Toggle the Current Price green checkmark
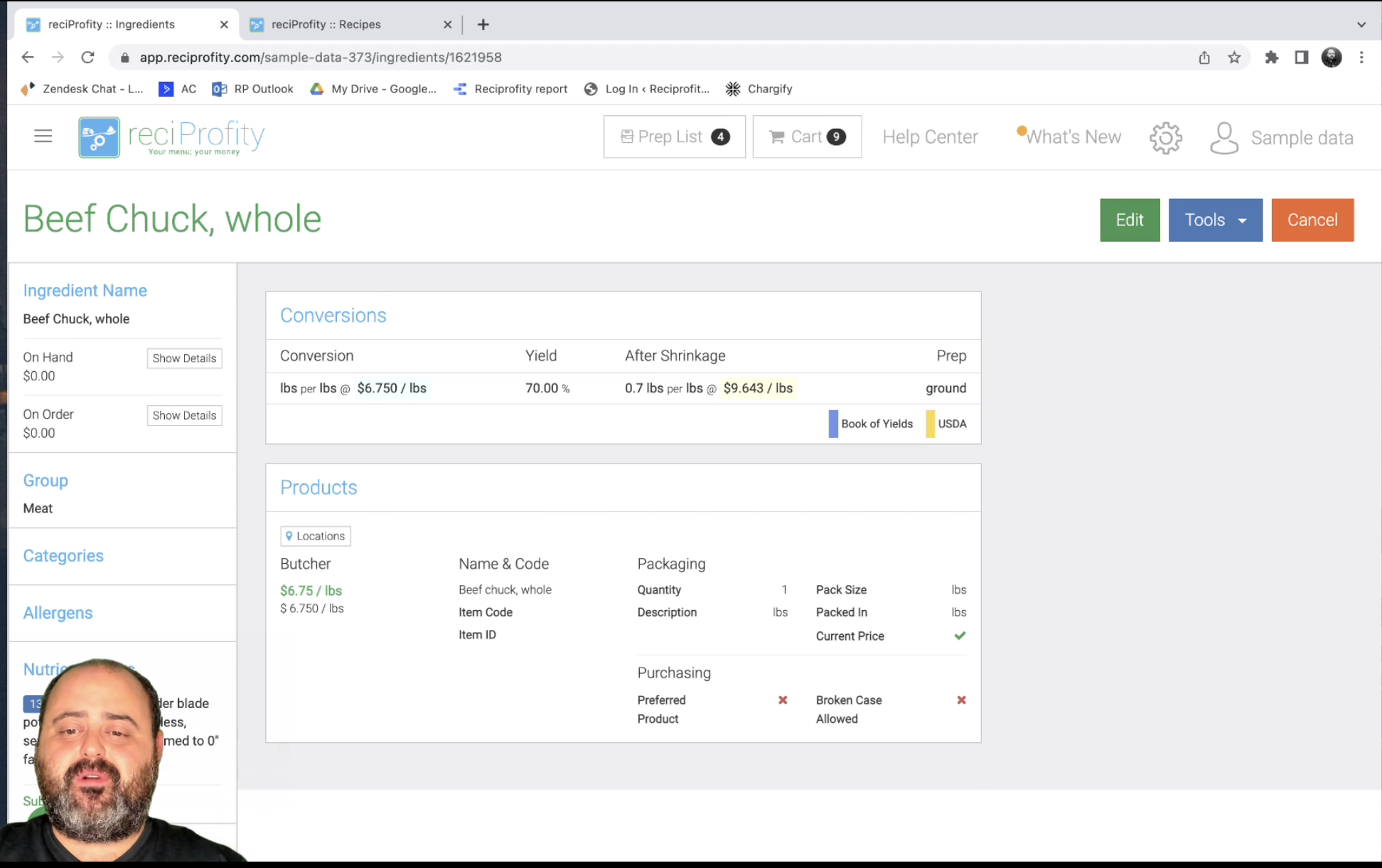This screenshot has width=1382, height=868. [x=960, y=636]
